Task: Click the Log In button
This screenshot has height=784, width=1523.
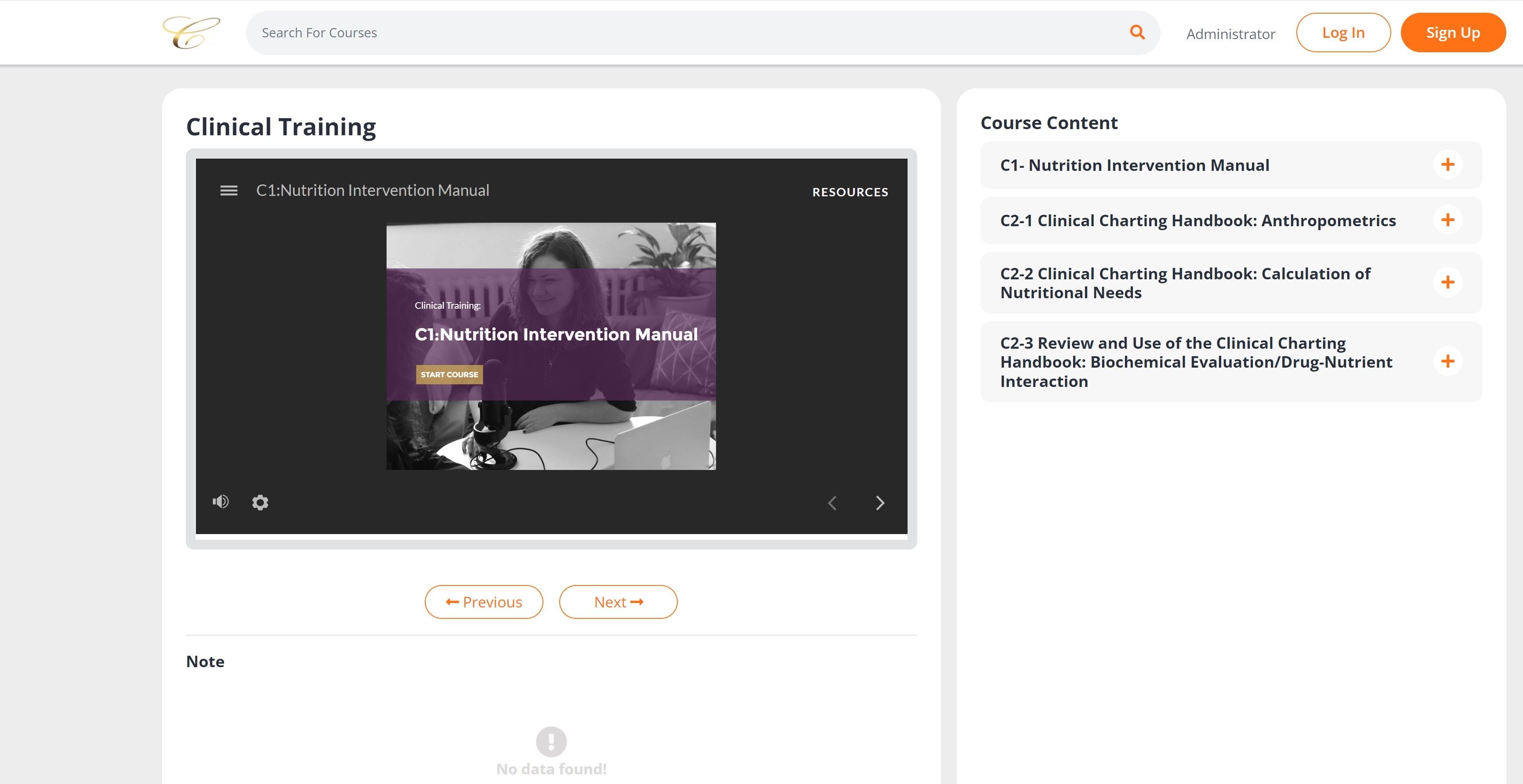Action: point(1343,33)
